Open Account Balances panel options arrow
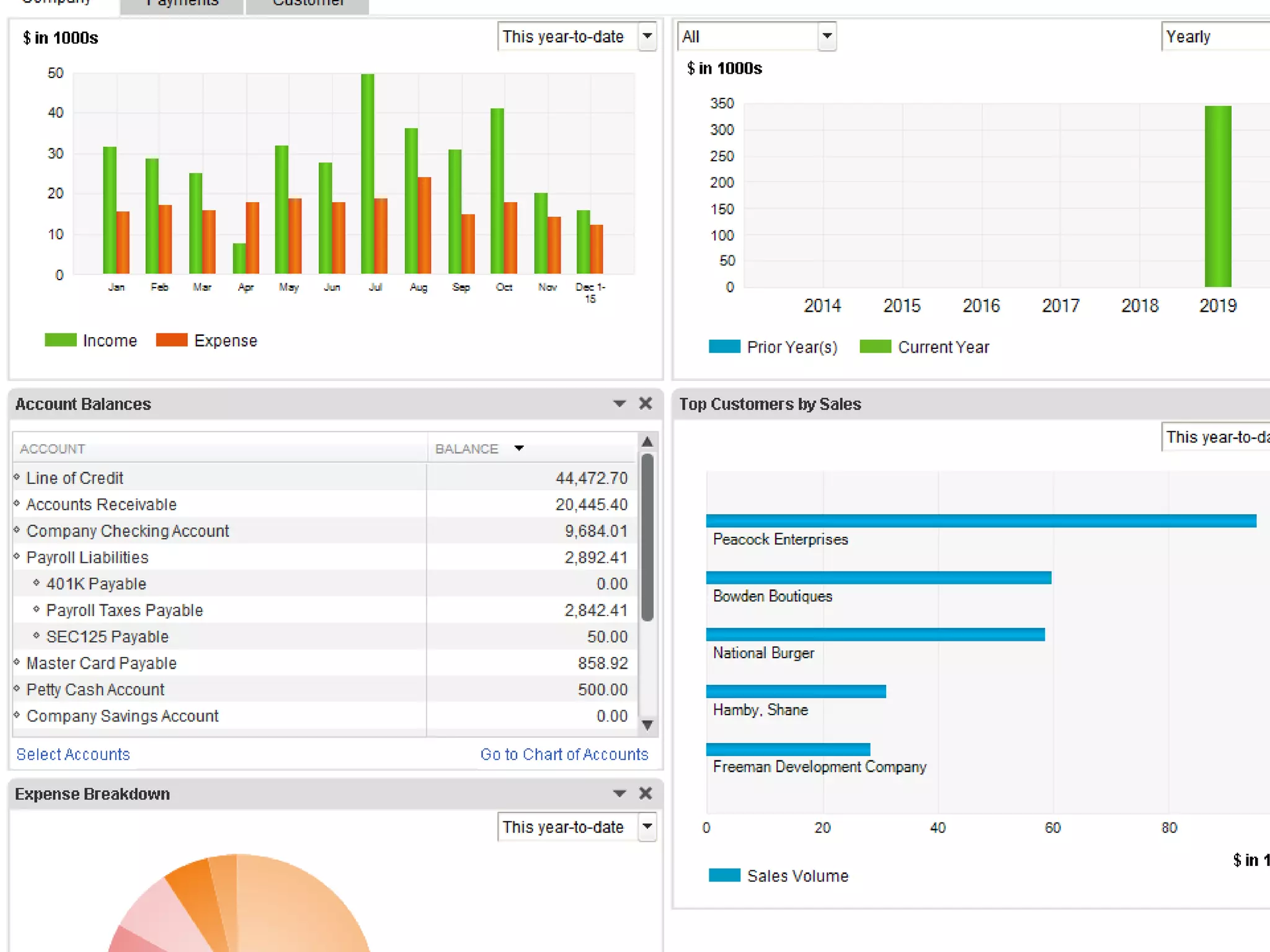 [619, 403]
